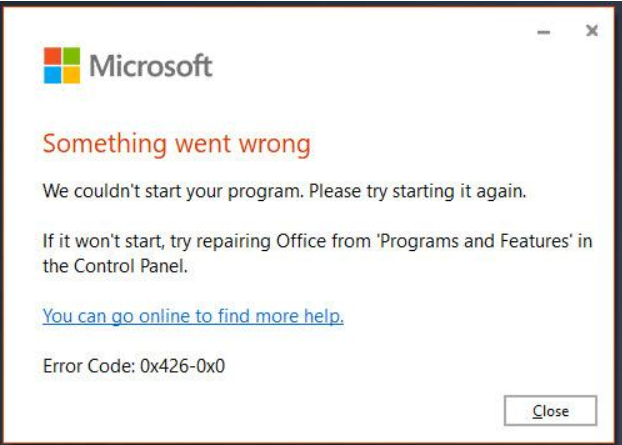The width and height of the screenshot is (622, 445).
Task: Minimize the error dialog with the dash icon
Action: [x=543, y=32]
